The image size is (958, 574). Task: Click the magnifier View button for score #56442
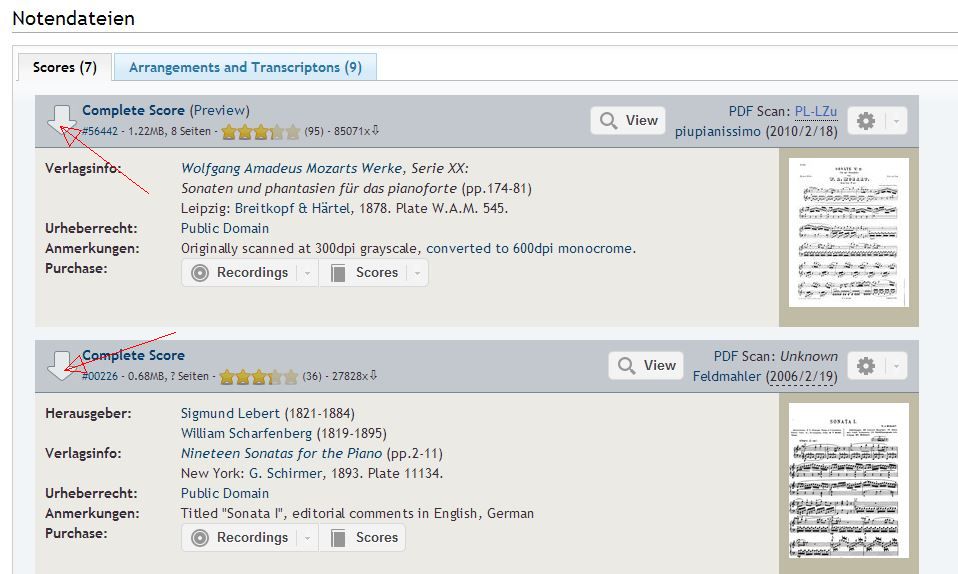(x=628, y=120)
